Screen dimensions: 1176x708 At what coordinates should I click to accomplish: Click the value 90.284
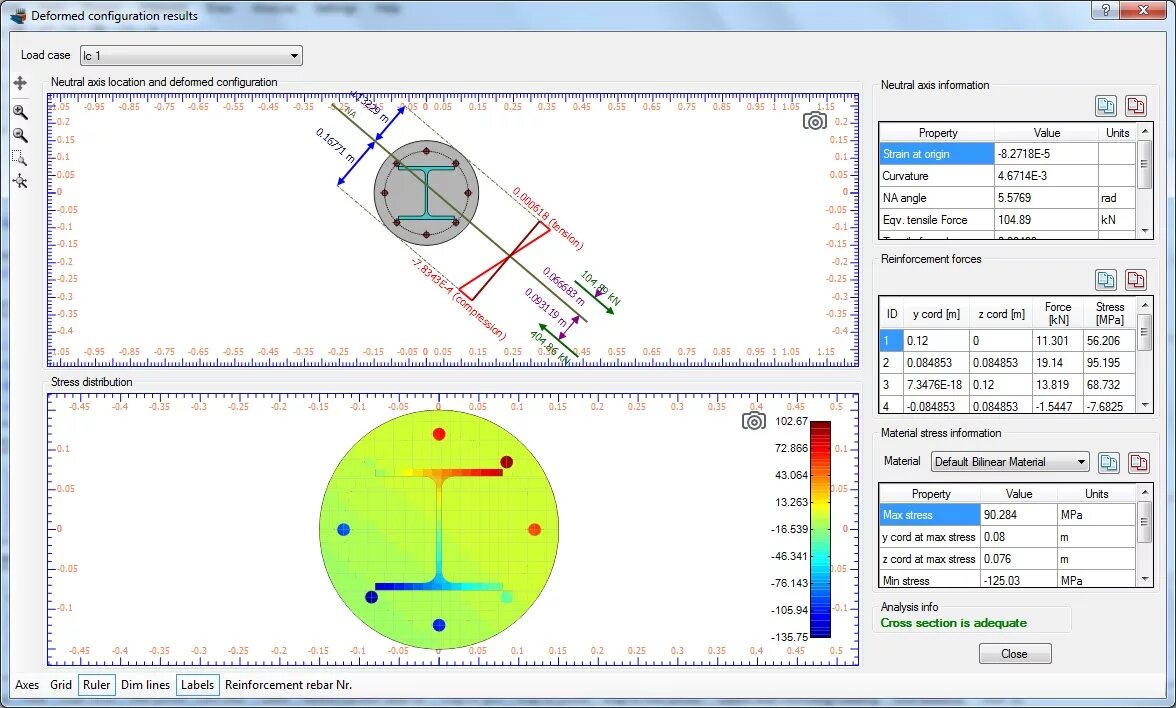coord(1001,515)
